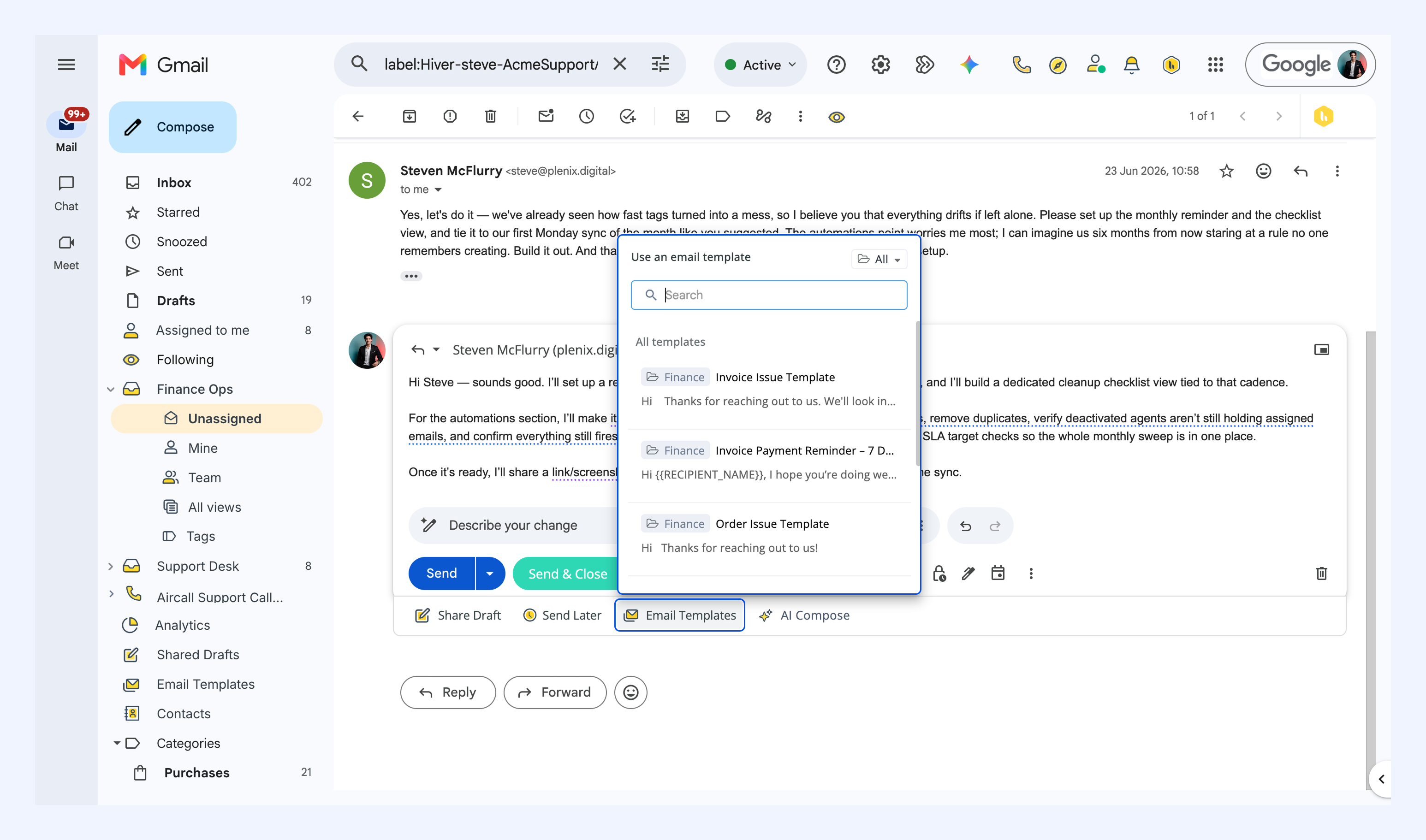The width and height of the screenshot is (1426, 840).
Task: Move conversation to another folder
Action: pyautogui.click(x=682, y=116)
